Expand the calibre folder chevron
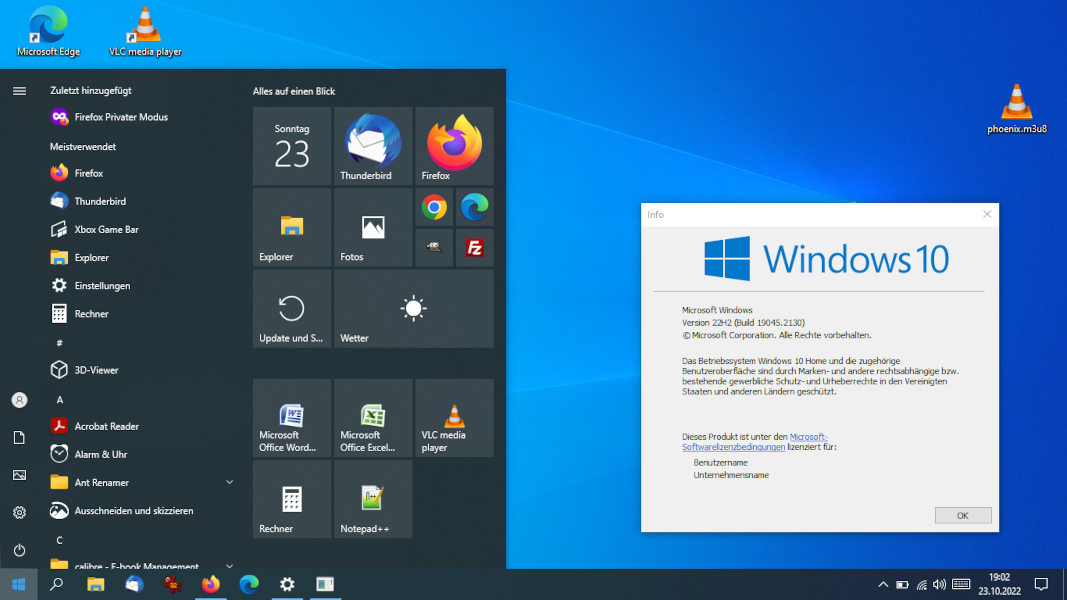Screen dimensions: 1067x600 pyautogui.click(x=229, y=565)
